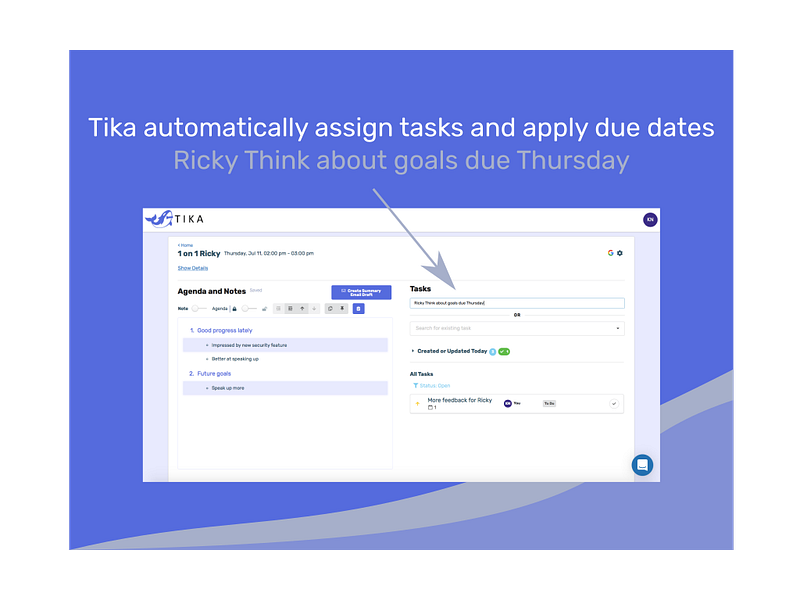
Task: Select note Better at speaking up
Action: [x=235, y=359]
